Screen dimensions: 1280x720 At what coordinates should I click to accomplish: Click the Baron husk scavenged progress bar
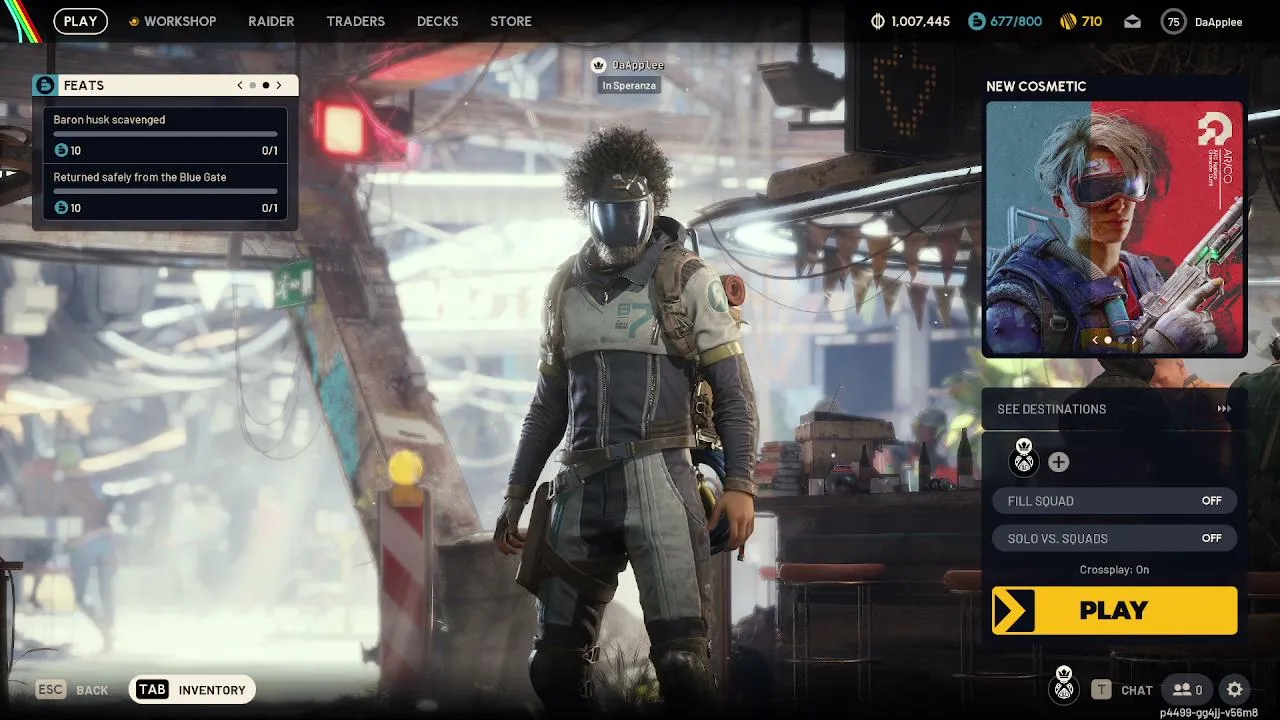pos(166,134)
